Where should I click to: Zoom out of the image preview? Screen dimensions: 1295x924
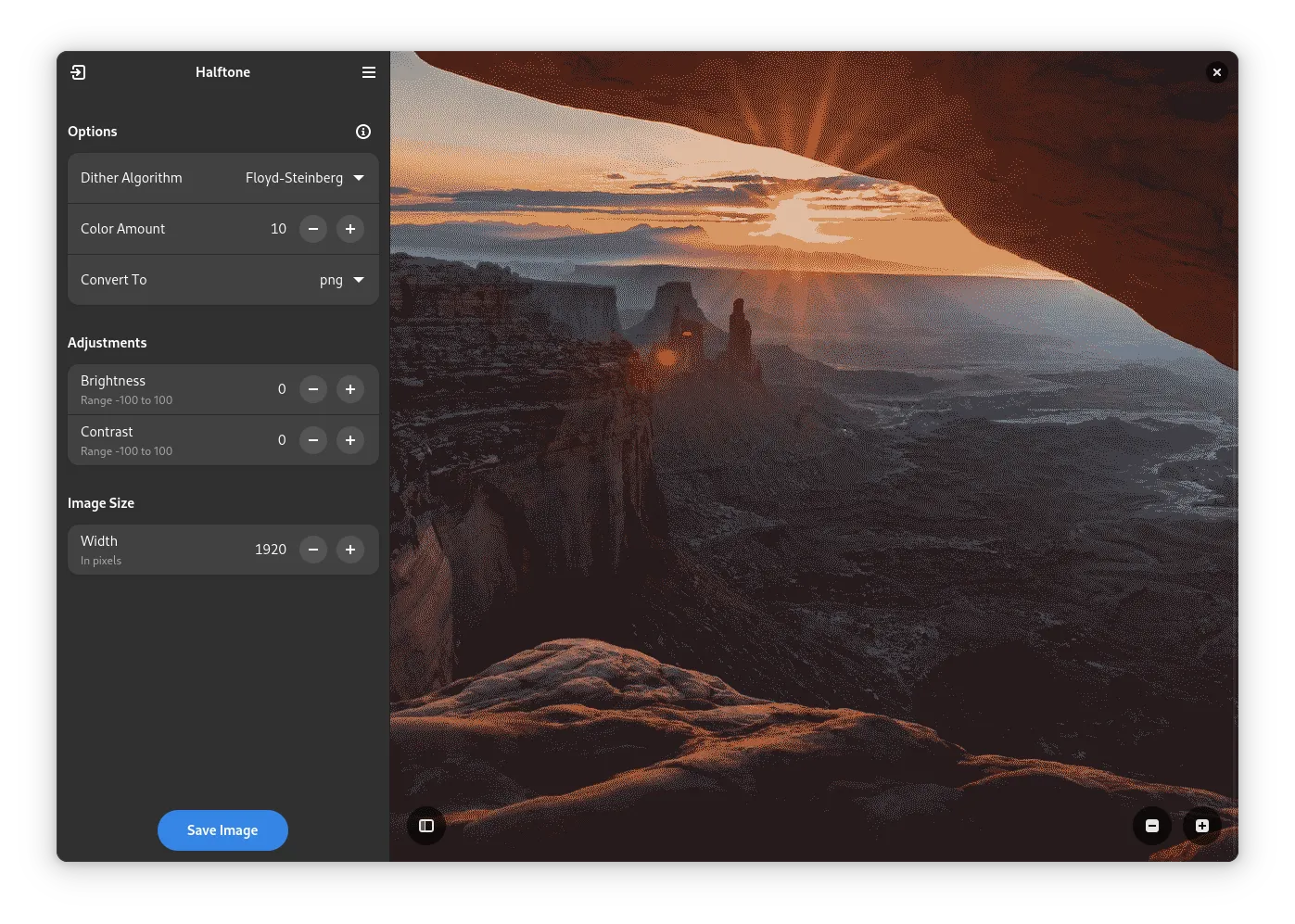click(x=1152, y=826)
